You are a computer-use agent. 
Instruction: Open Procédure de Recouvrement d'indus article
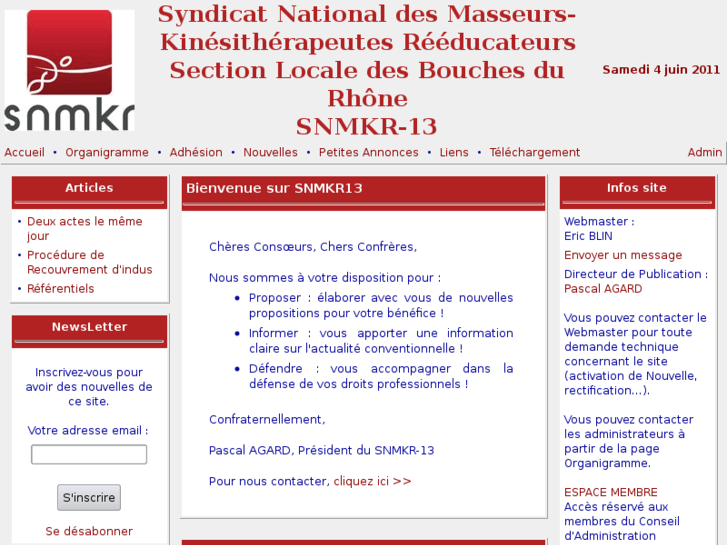[x=89, y=262]
